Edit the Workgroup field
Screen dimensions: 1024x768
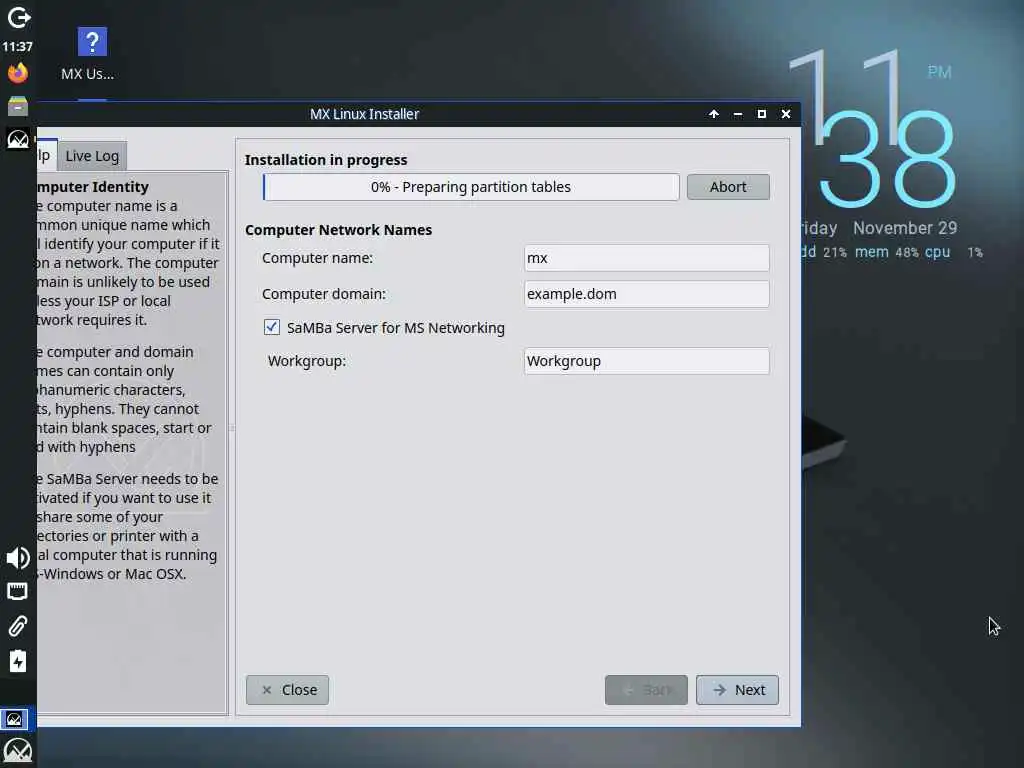coord(647,361)
